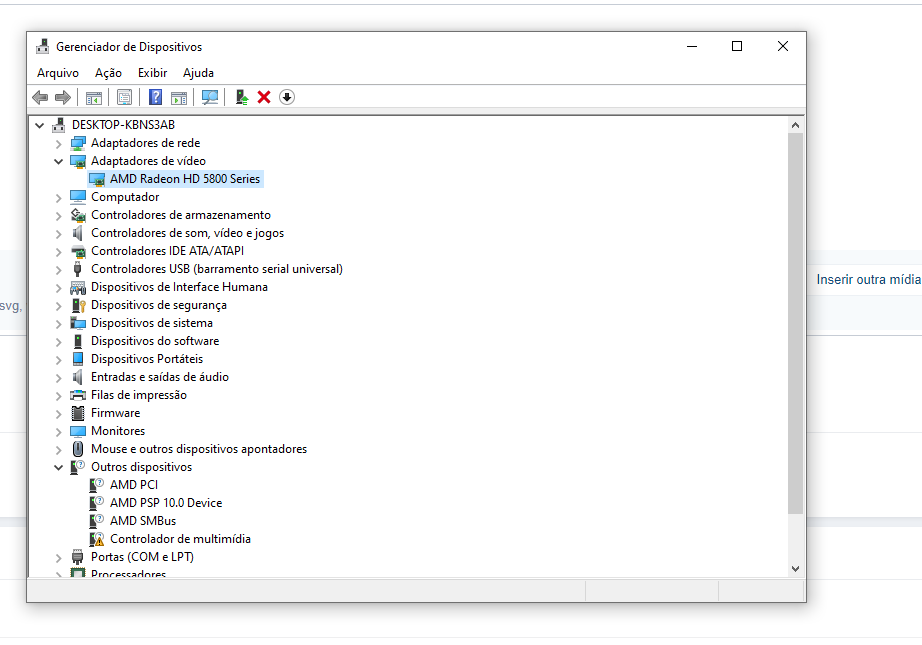Expand Dispositivos de sistema

click(58, 323)
